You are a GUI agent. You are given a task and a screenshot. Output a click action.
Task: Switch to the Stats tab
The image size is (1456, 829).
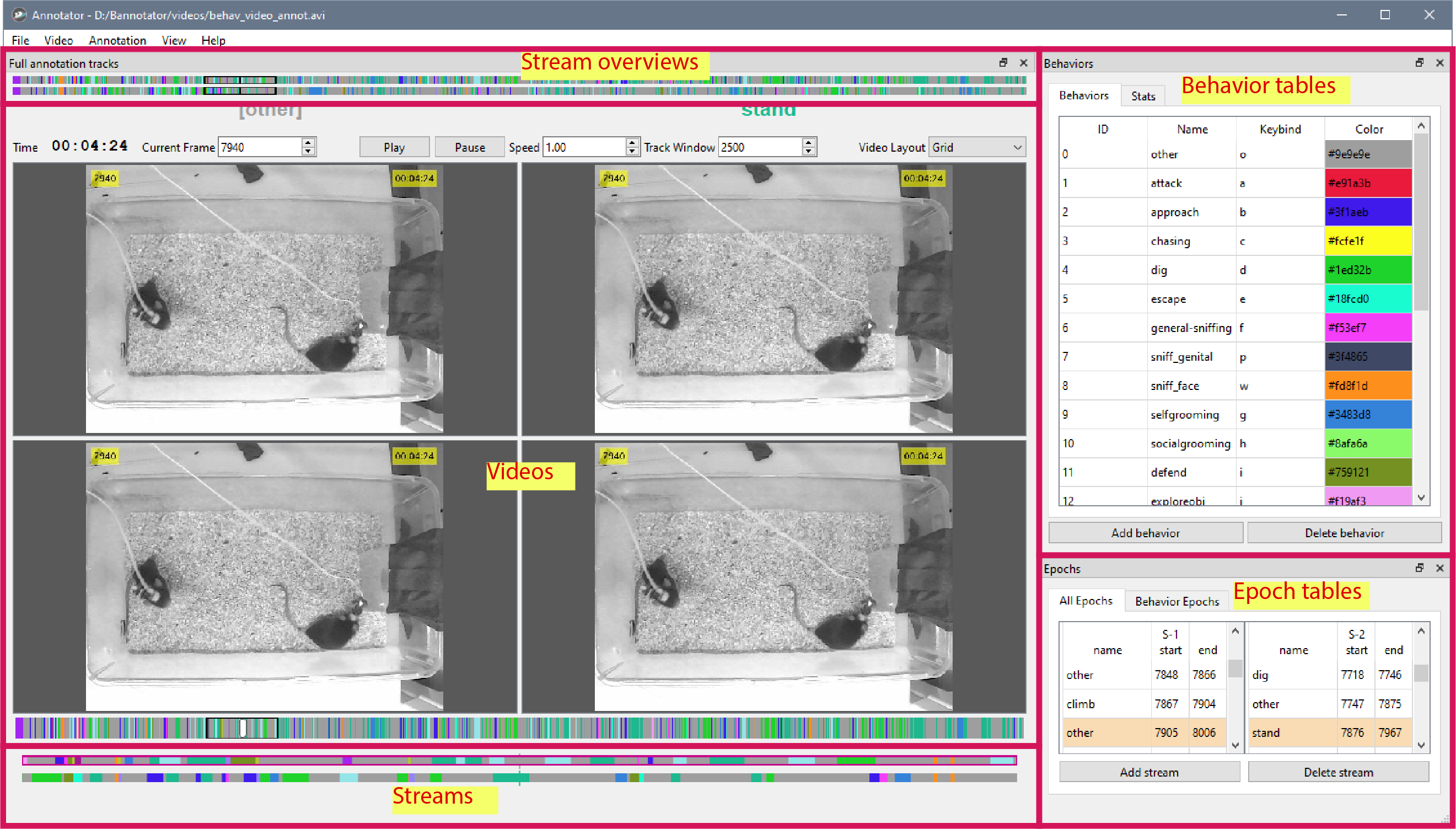(1142, 96)
